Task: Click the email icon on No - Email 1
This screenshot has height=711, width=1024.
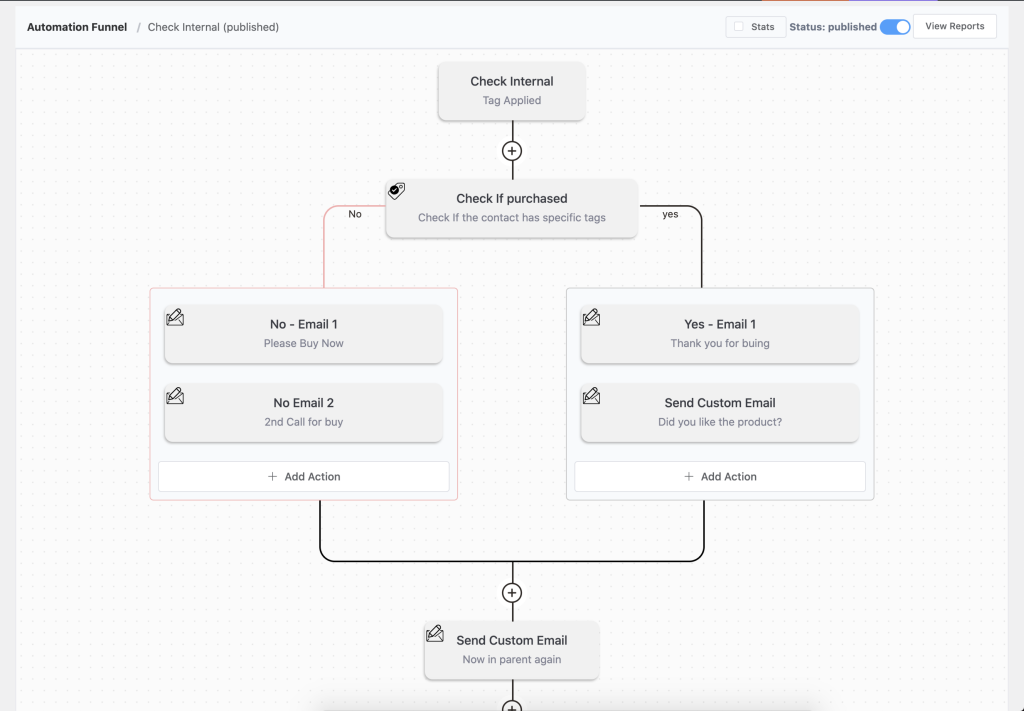Action: (175, 317)
